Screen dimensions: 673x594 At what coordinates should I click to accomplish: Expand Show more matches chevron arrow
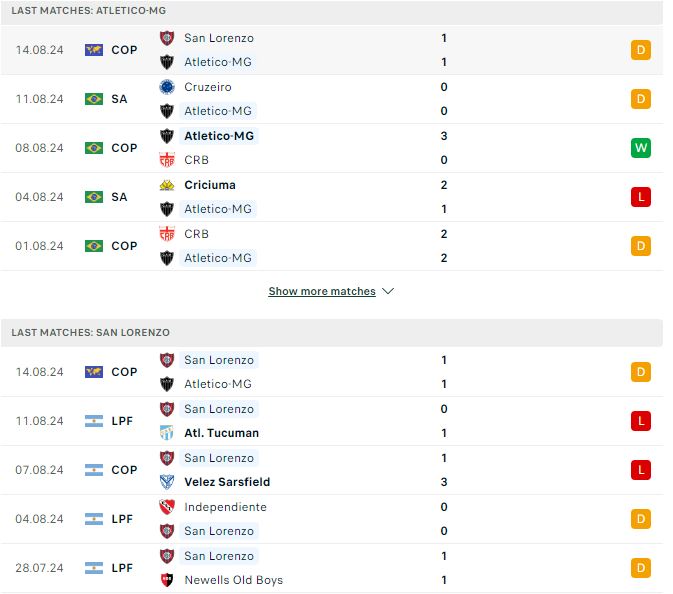click(x=388, y=291)
